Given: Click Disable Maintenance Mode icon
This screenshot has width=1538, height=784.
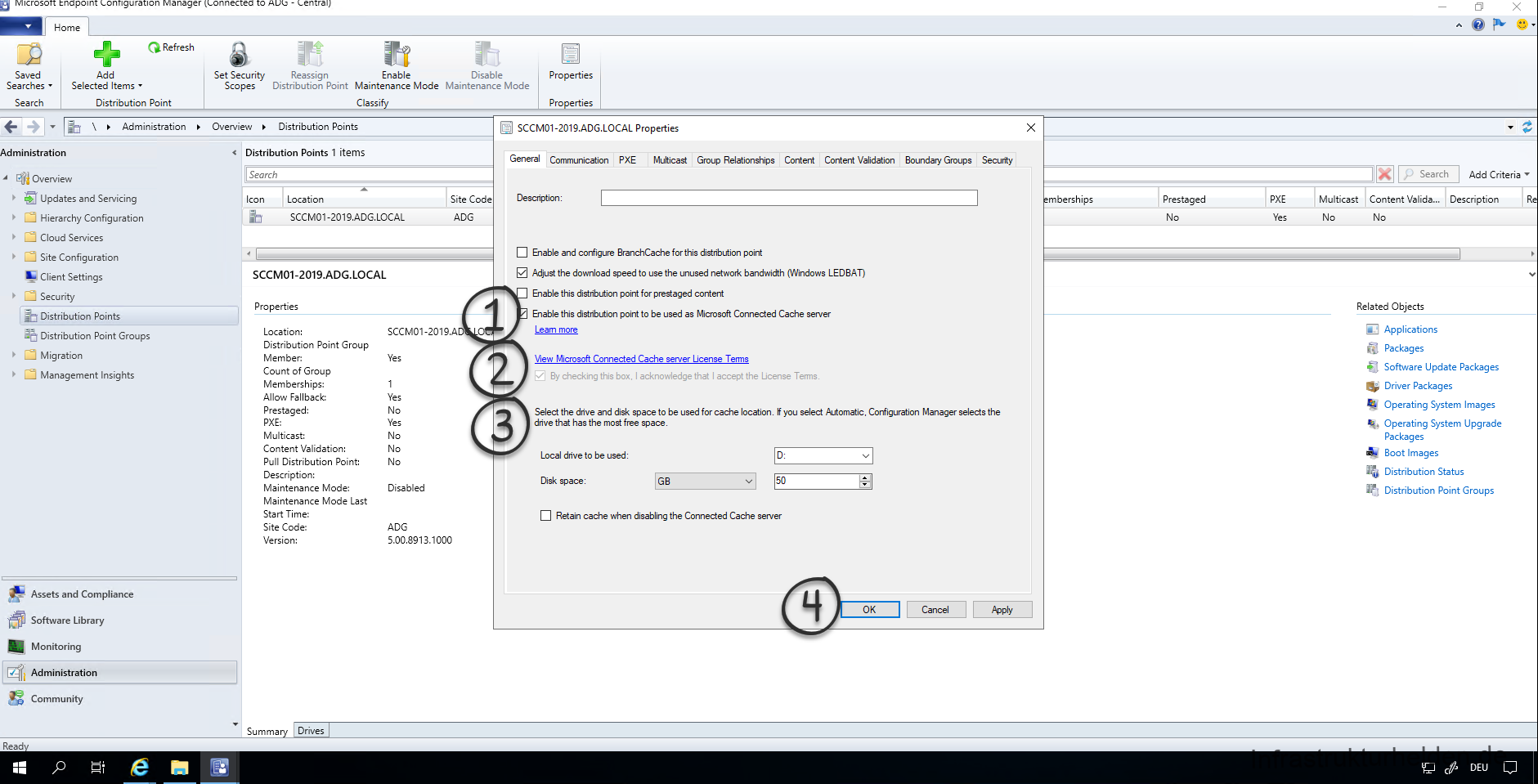Looking at the screenshot, I should point(487,54).
